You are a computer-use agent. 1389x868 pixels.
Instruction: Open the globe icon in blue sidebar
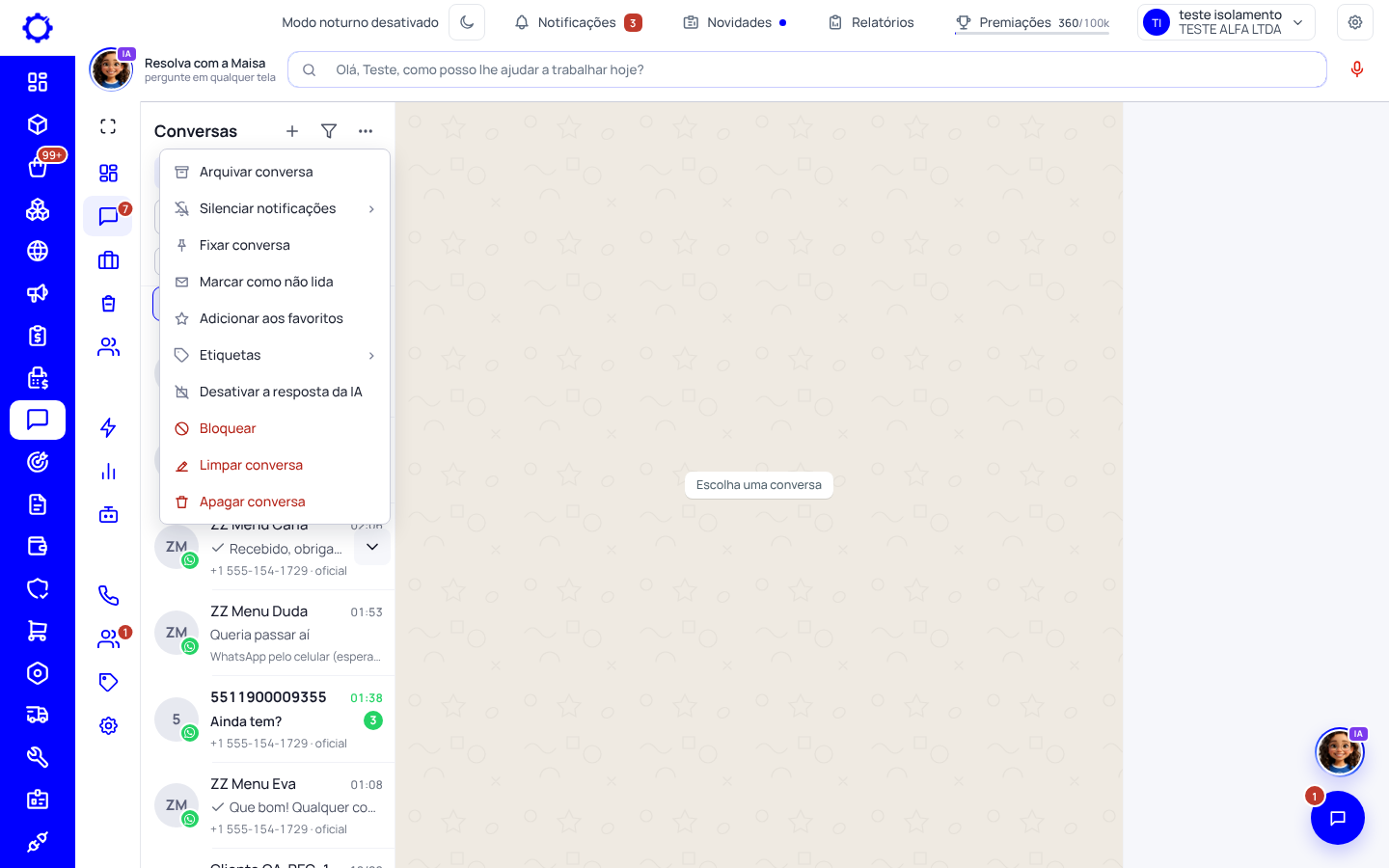coord(38,251)
